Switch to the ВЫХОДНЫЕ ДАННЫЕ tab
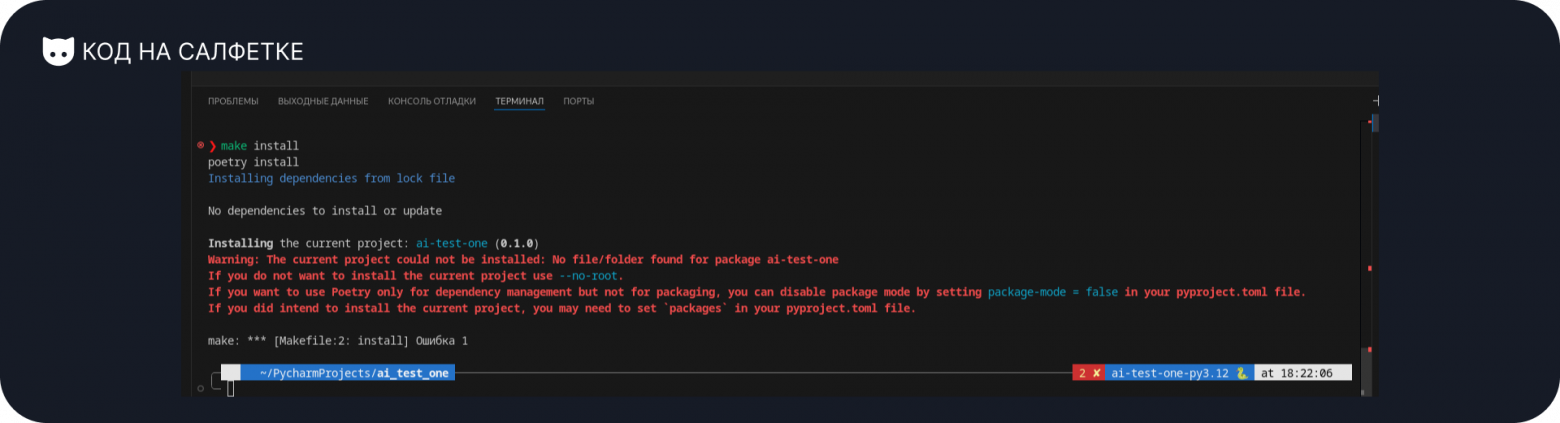 click(323, 102)
